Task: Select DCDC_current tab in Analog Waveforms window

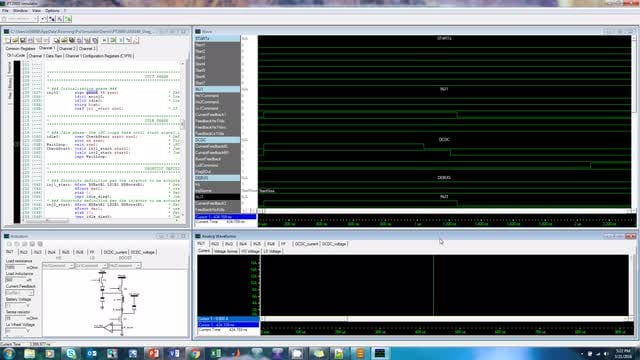Action: (x=306, y=244)
